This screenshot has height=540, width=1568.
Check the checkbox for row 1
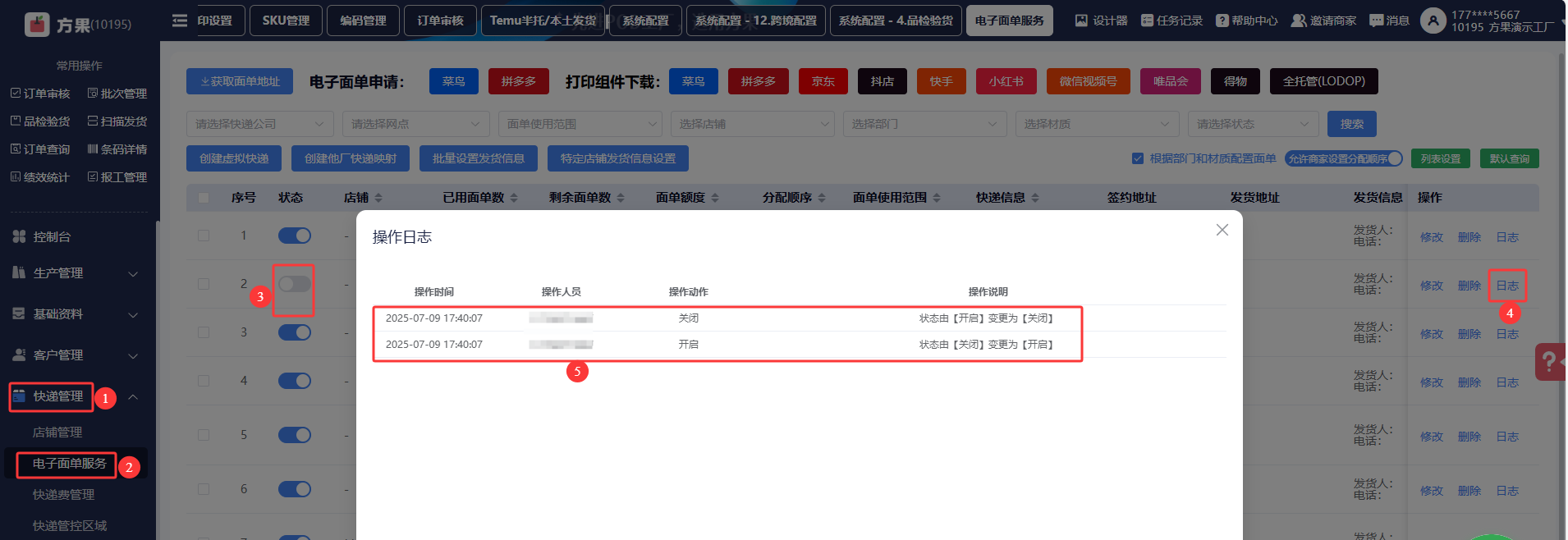204,236
